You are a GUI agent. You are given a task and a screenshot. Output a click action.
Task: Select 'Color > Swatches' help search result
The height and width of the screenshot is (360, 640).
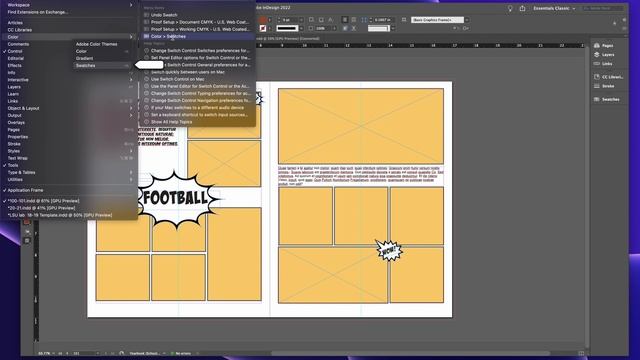[x=198, y=36]
